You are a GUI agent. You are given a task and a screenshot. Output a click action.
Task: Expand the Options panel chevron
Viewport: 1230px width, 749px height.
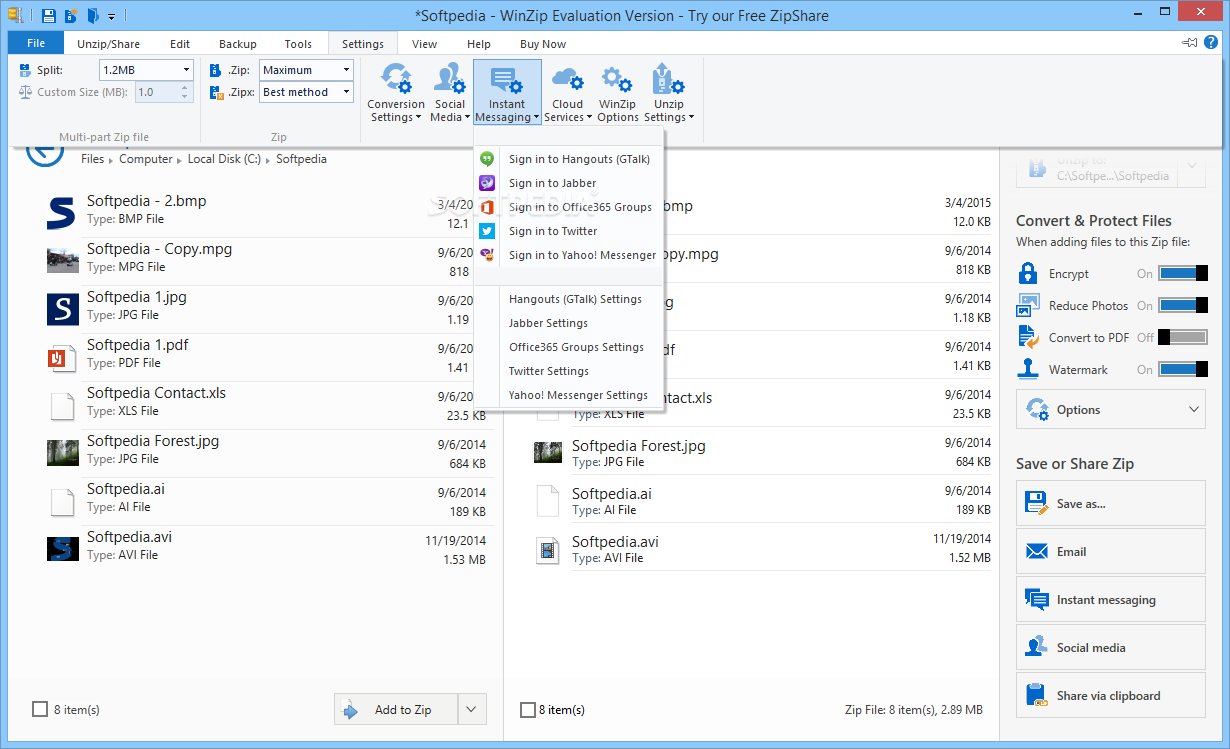point(1194,409)
